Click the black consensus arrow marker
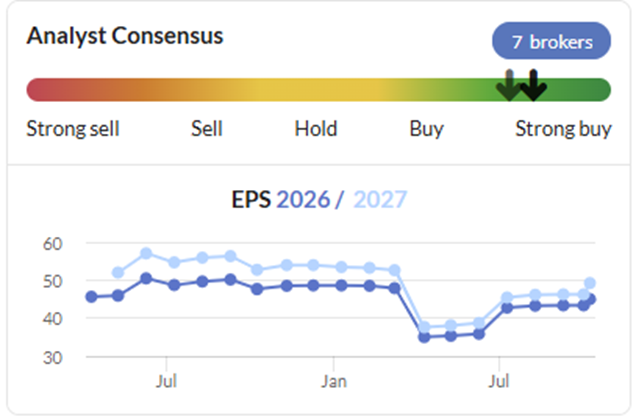This screenshot has width=636, height=417. coord(533,85)
